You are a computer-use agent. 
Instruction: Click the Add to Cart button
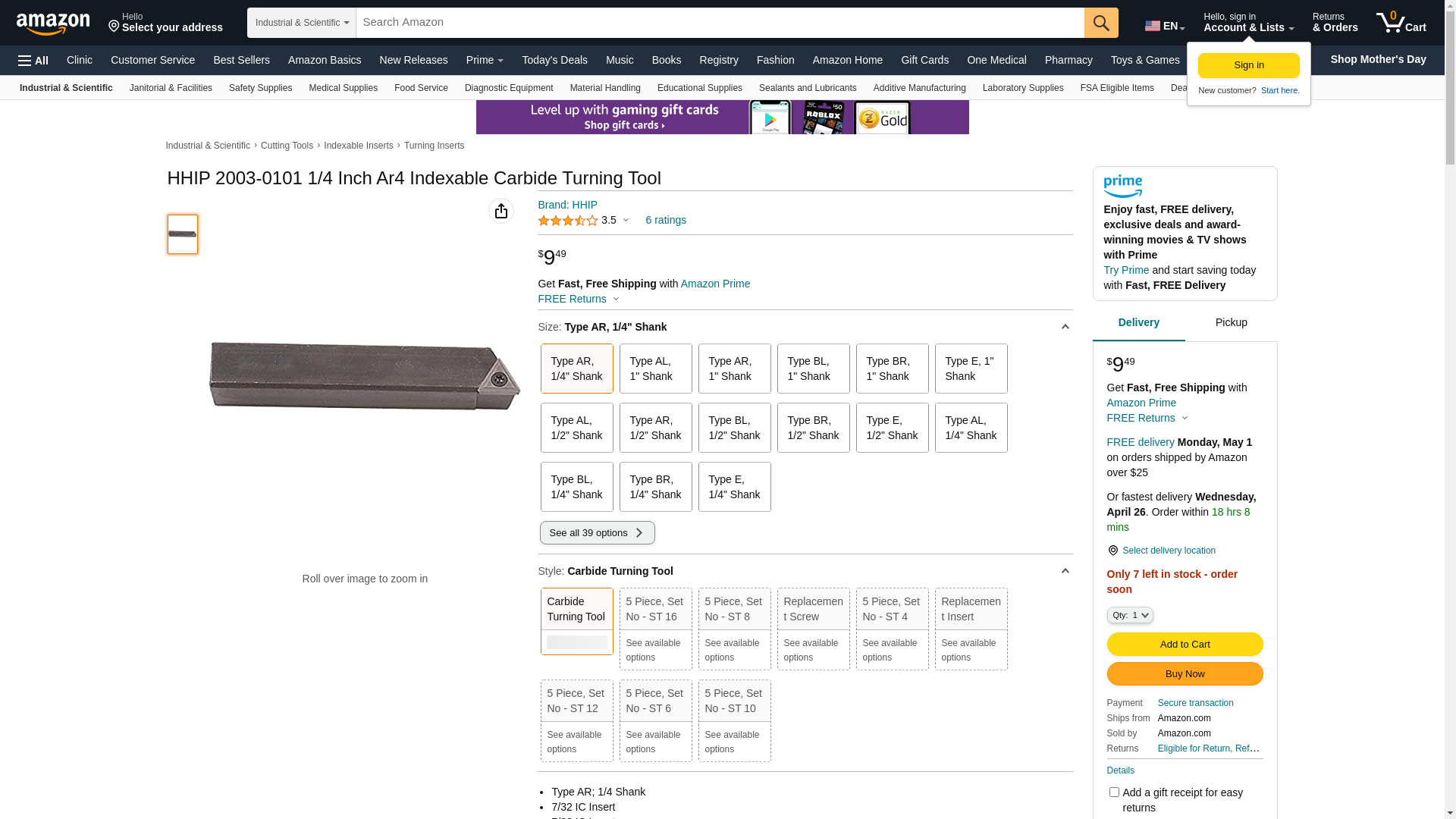coord(1185,644)
